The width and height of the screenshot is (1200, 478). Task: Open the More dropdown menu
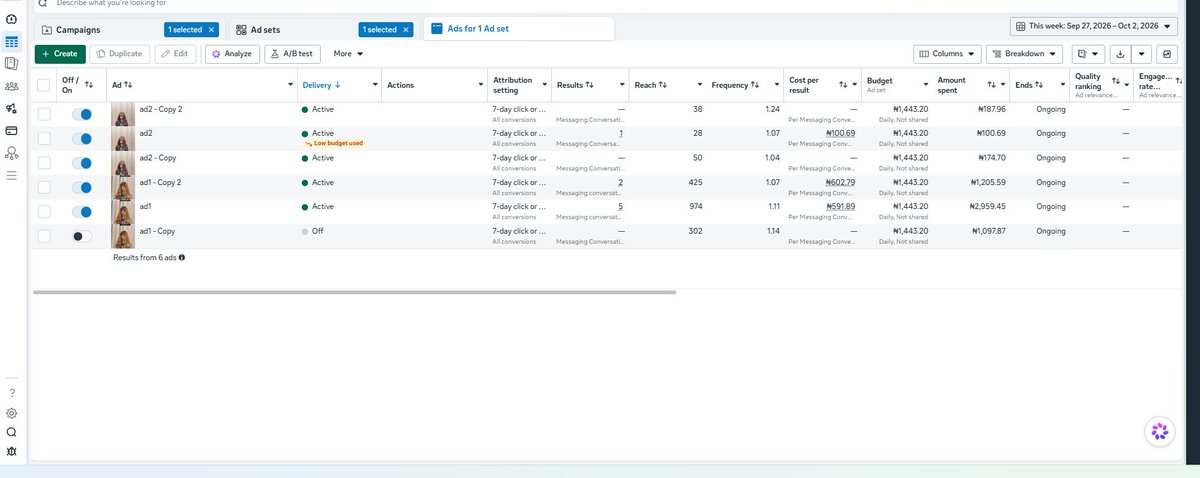click(348, 53)
